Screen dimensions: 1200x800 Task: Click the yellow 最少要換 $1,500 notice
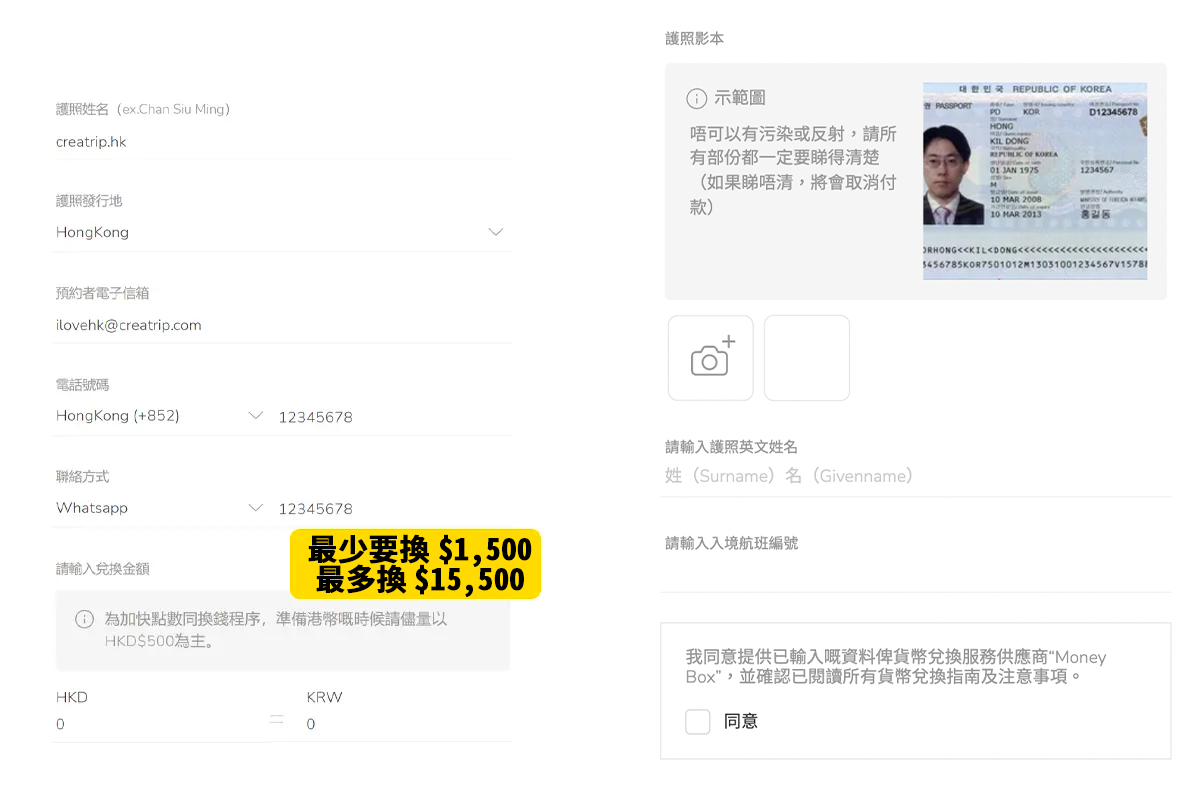(x=415, y=565)
